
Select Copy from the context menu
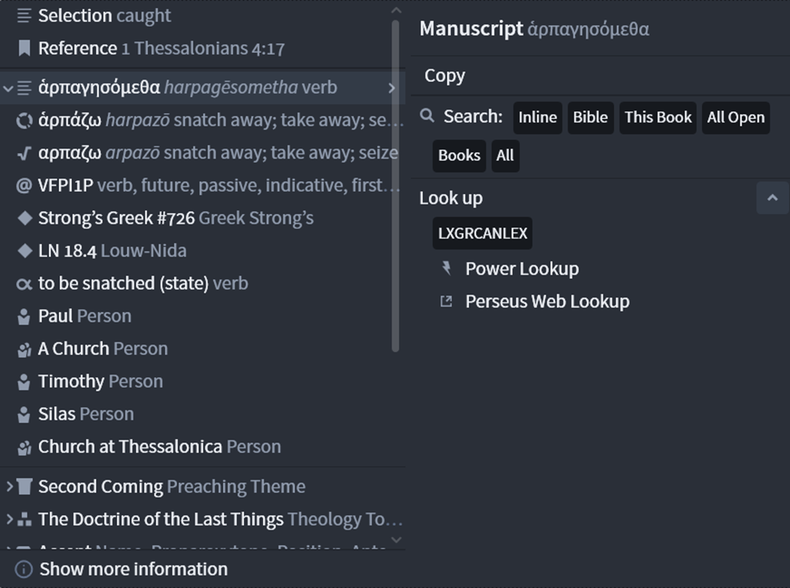444,76
